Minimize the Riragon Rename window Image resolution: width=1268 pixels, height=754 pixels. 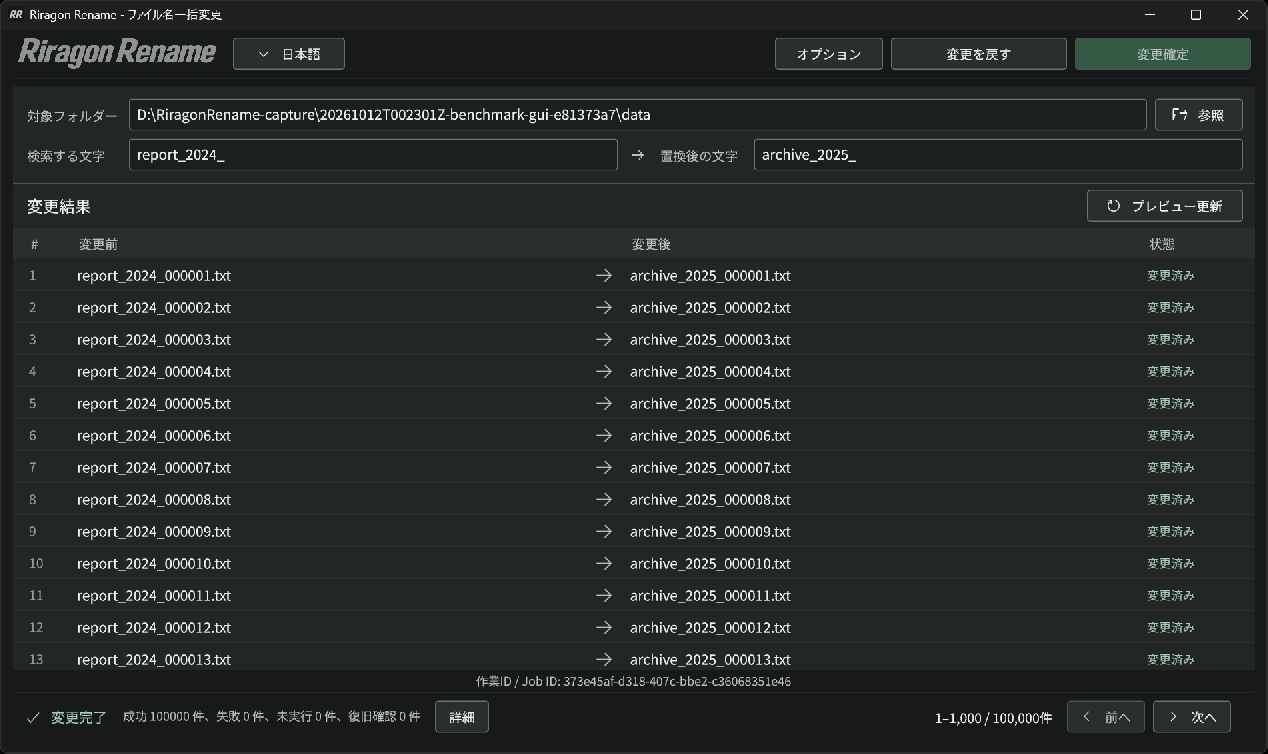tap(1151, 15)
